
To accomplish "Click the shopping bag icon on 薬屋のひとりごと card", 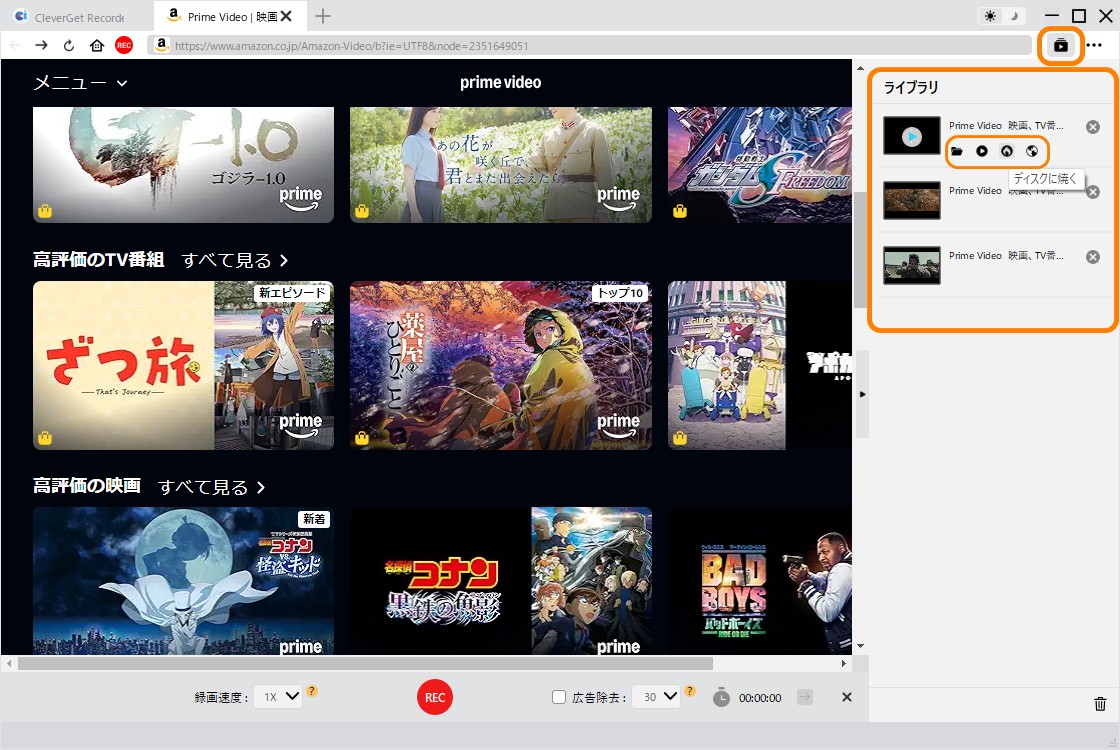I will (x=362, y=438).
